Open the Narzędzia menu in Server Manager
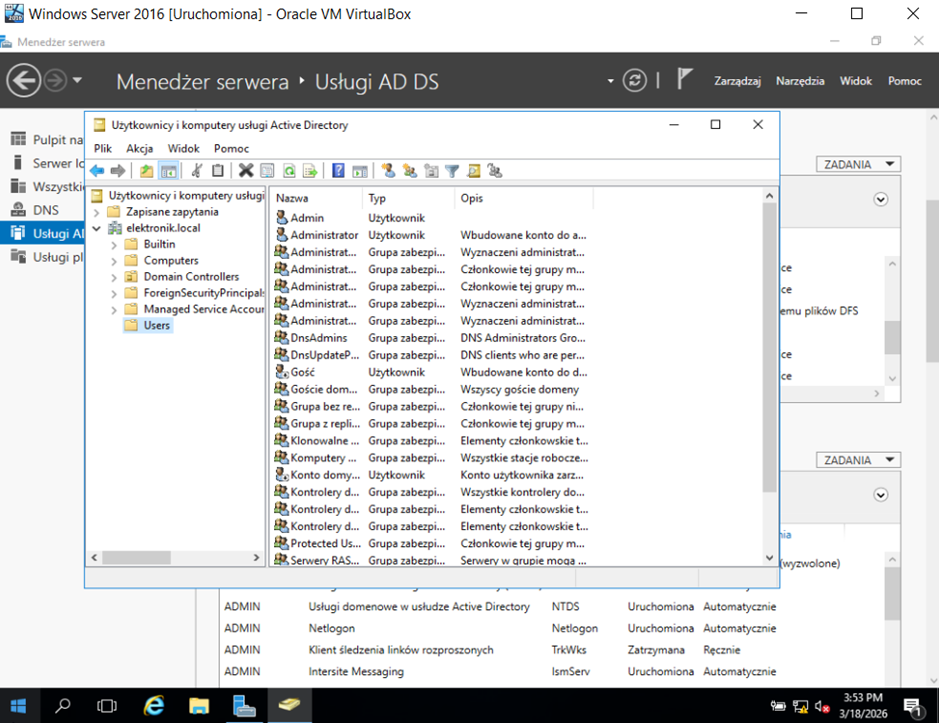 799,81
